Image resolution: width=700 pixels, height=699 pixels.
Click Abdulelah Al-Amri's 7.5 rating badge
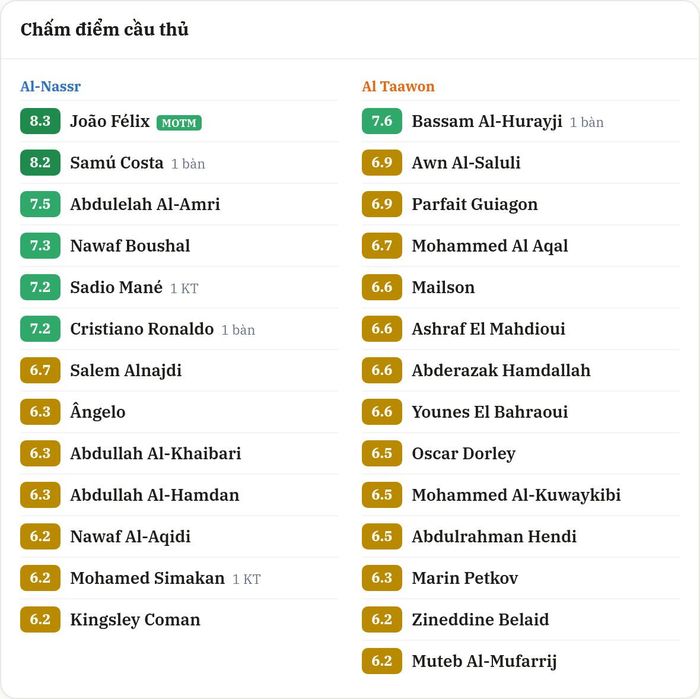[40, 204]
